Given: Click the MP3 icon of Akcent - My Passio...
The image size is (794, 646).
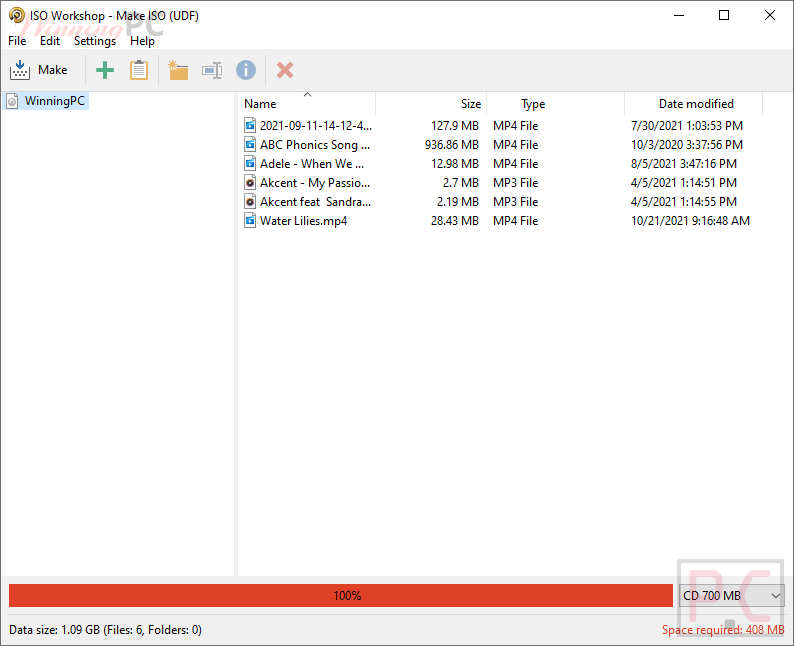Looking at the screenshot, I should (250, 183).
